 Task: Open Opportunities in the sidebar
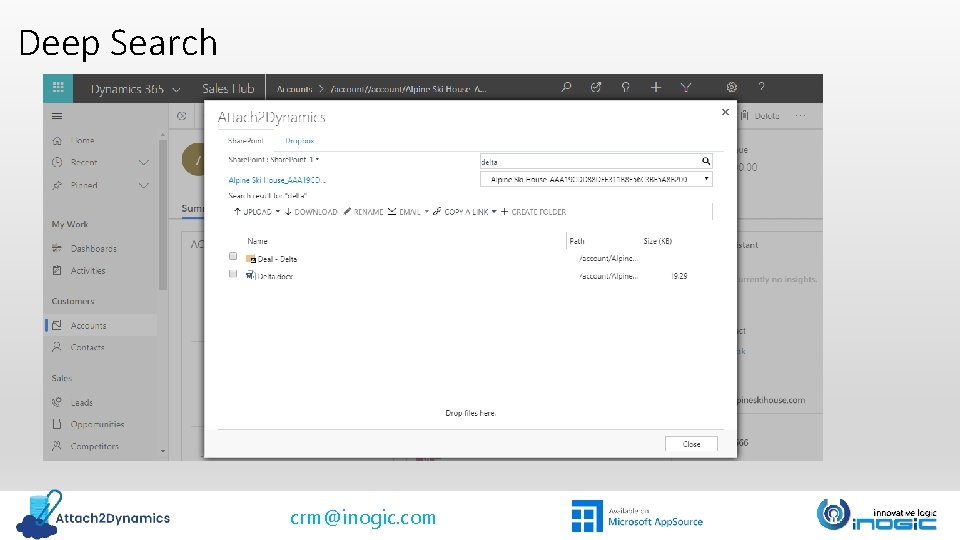(97, 424)
